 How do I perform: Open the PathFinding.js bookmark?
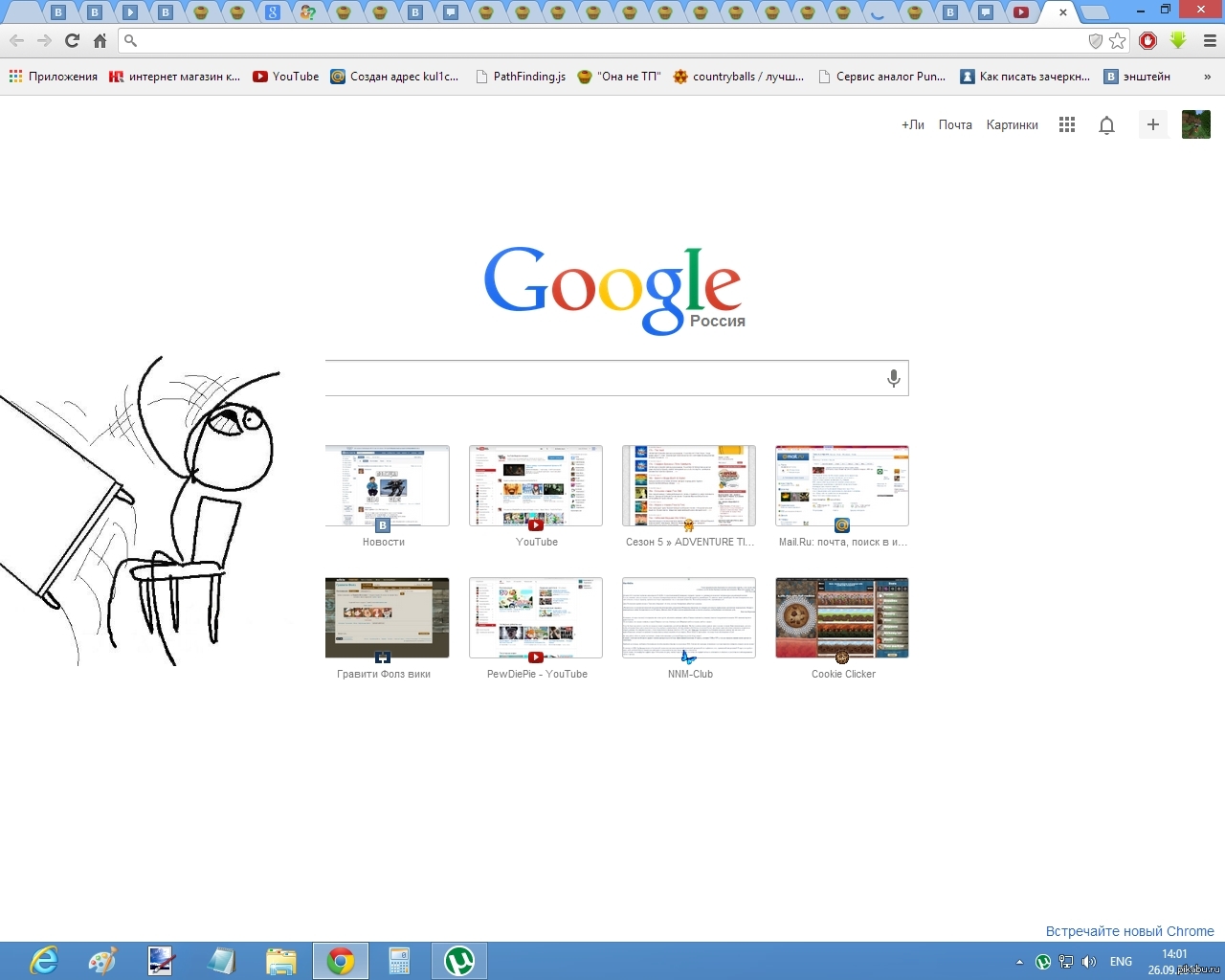click(520, 77)
